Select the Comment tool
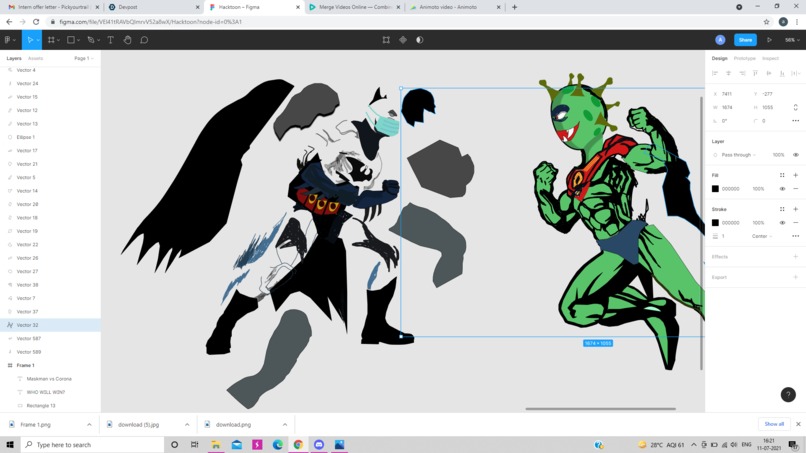 144,40
